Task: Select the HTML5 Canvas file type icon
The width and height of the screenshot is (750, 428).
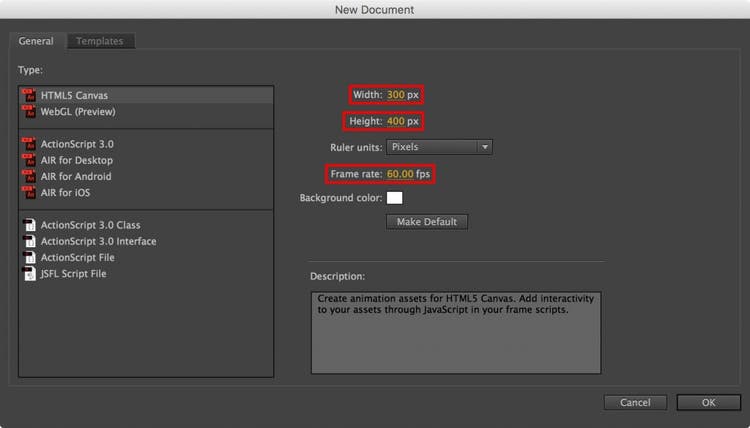Action: click(28, 96)
